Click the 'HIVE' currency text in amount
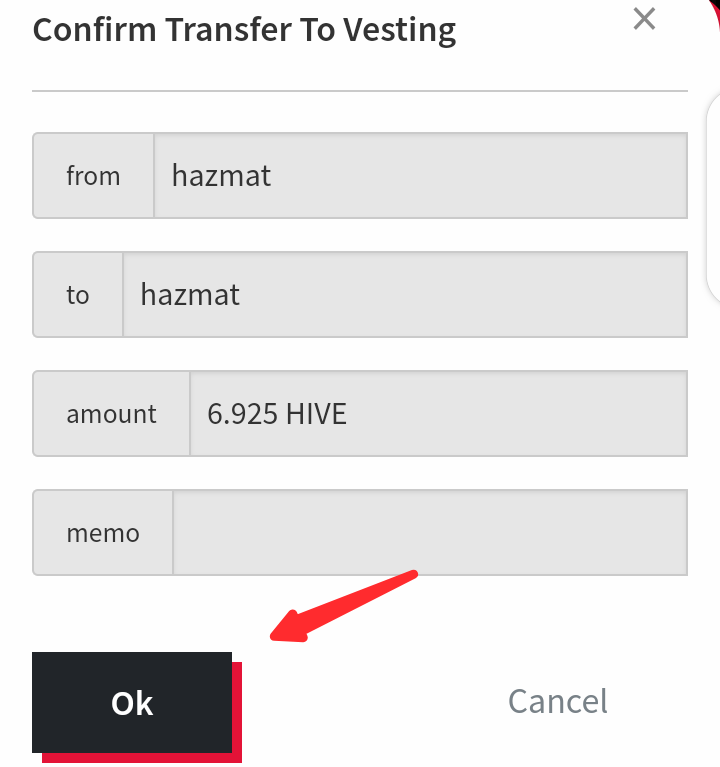The image size is (720, 767). pos(316,414)
